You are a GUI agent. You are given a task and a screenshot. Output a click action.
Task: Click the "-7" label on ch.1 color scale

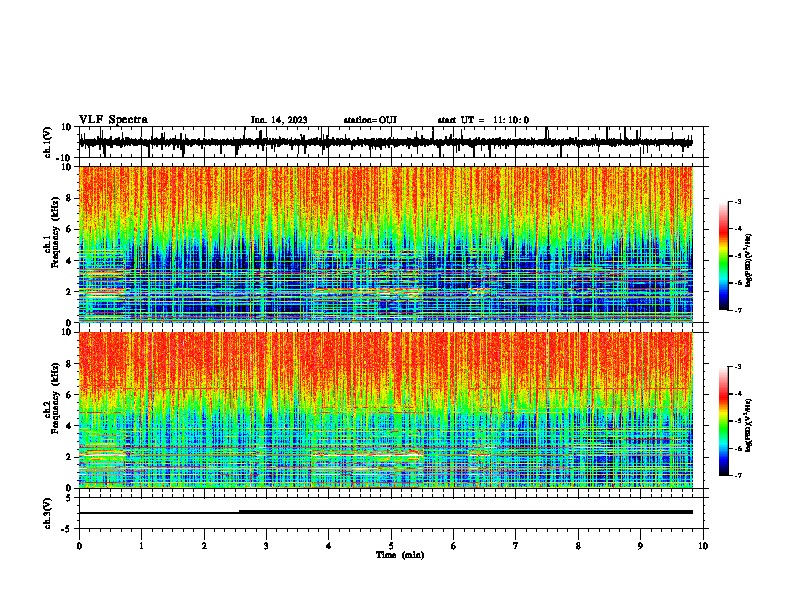click(738, 310)
